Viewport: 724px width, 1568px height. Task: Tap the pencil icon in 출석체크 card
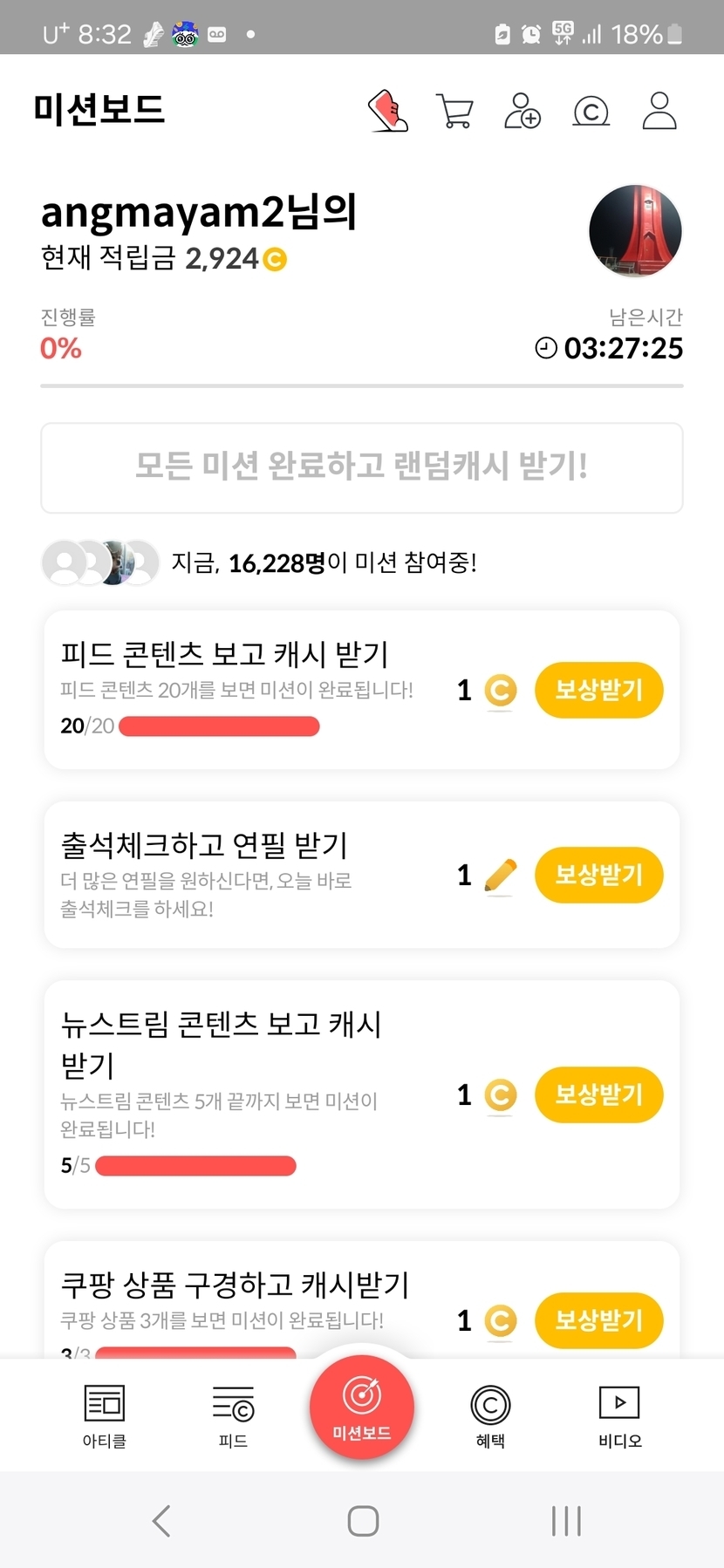(500, 876)
